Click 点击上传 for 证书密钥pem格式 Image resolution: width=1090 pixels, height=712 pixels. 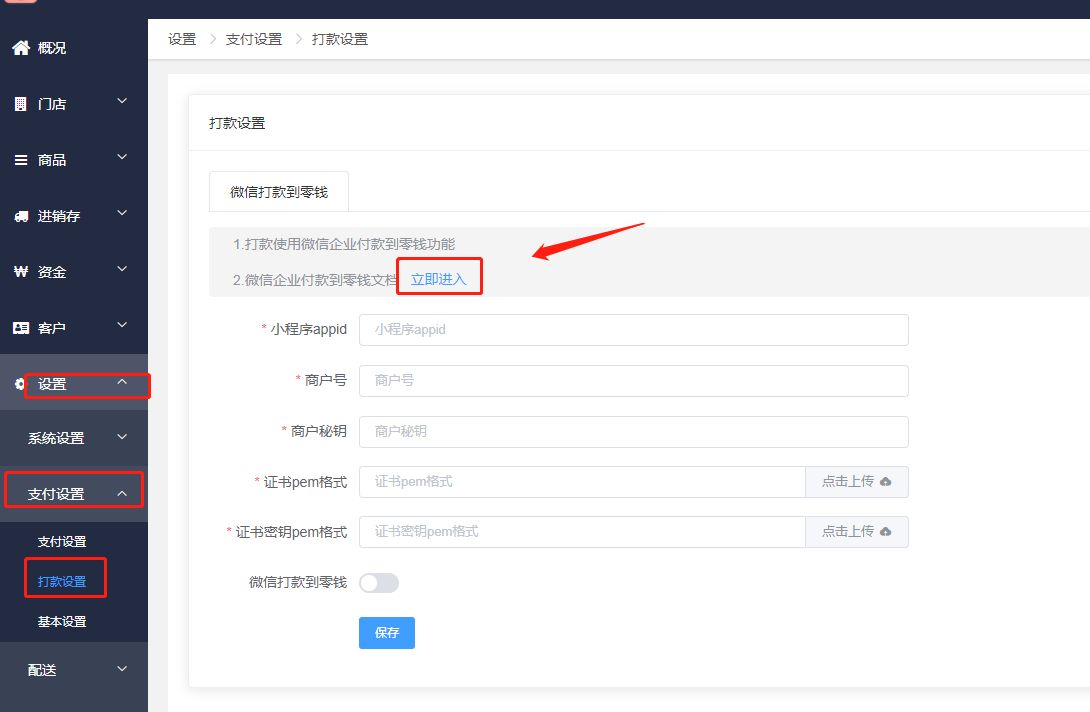856,532
